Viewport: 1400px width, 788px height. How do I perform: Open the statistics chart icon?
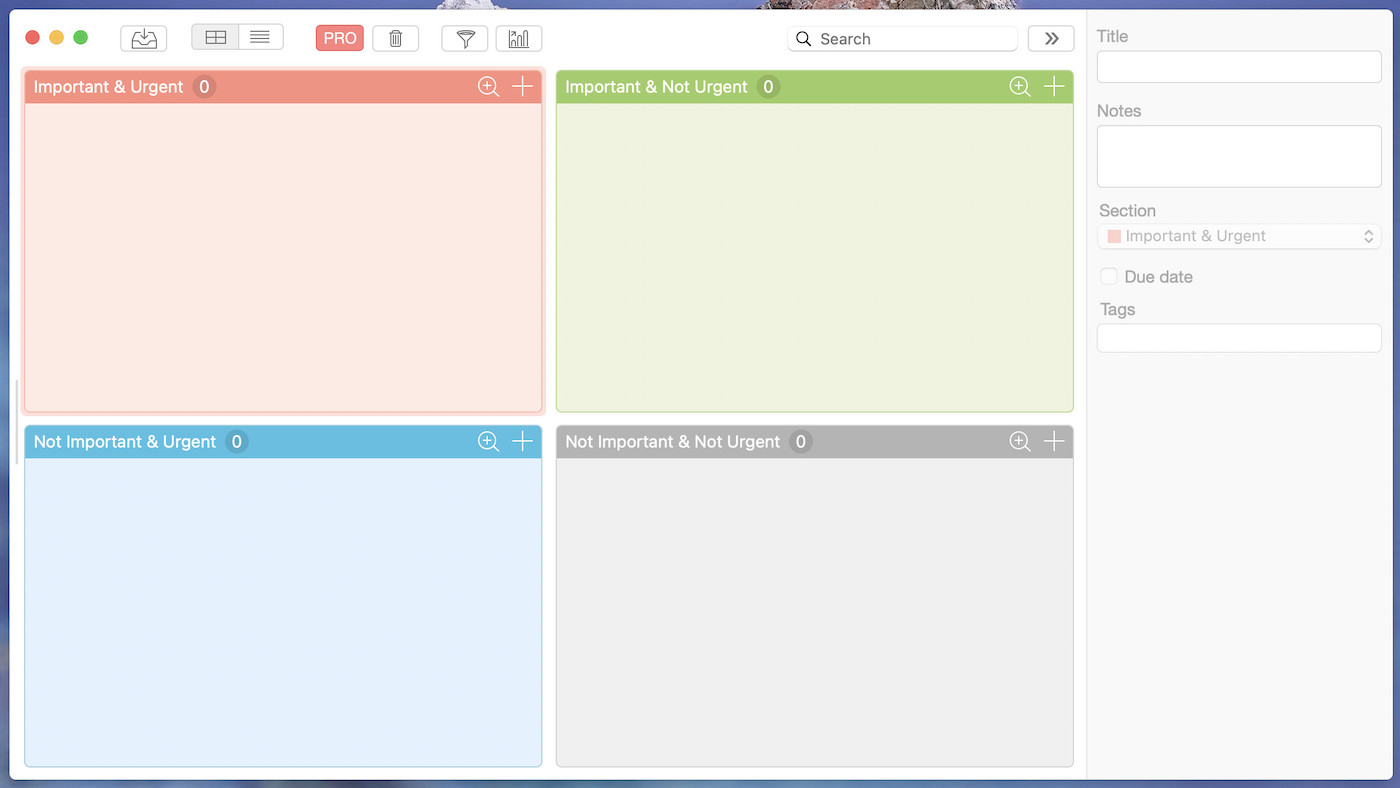(x=519, y=38)
